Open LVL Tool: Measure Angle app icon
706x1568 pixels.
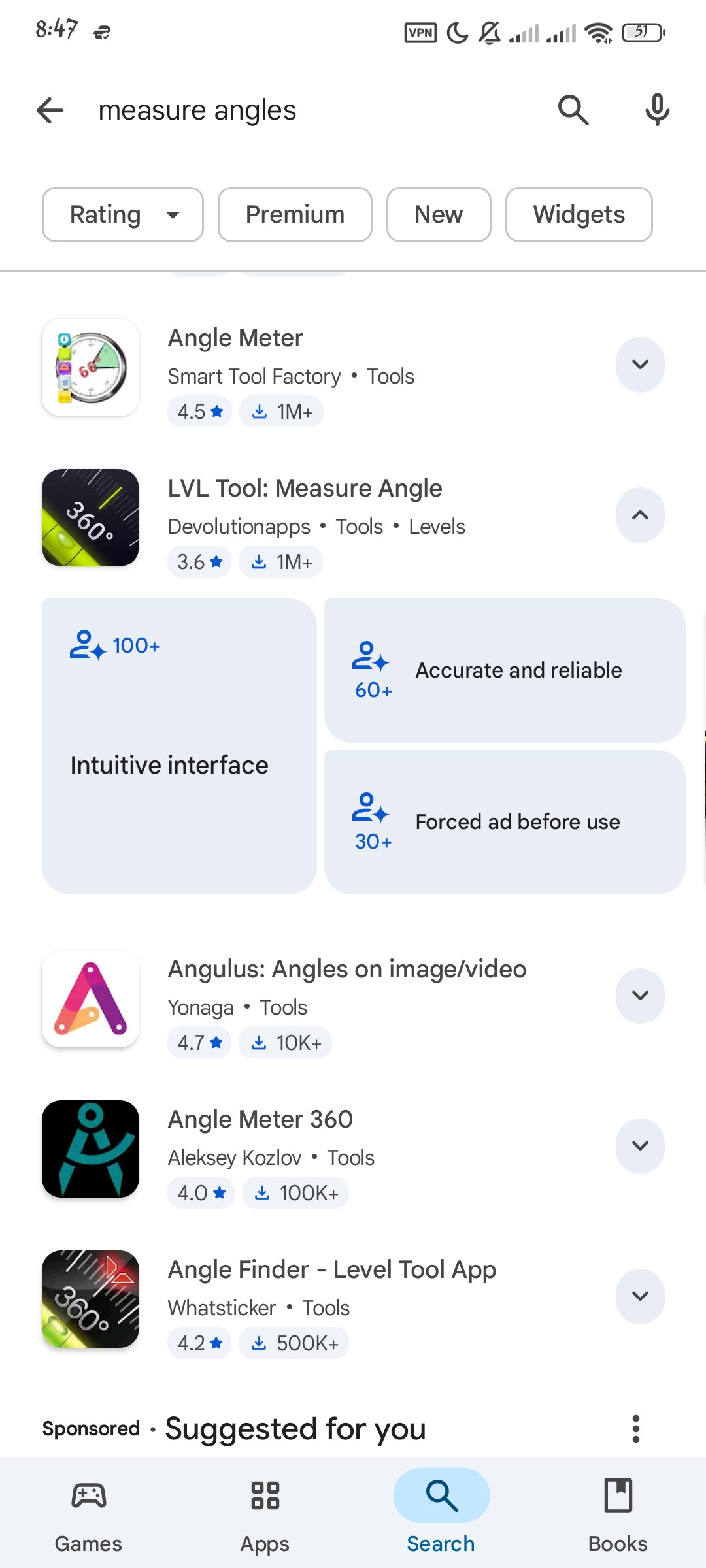(91, 517)
